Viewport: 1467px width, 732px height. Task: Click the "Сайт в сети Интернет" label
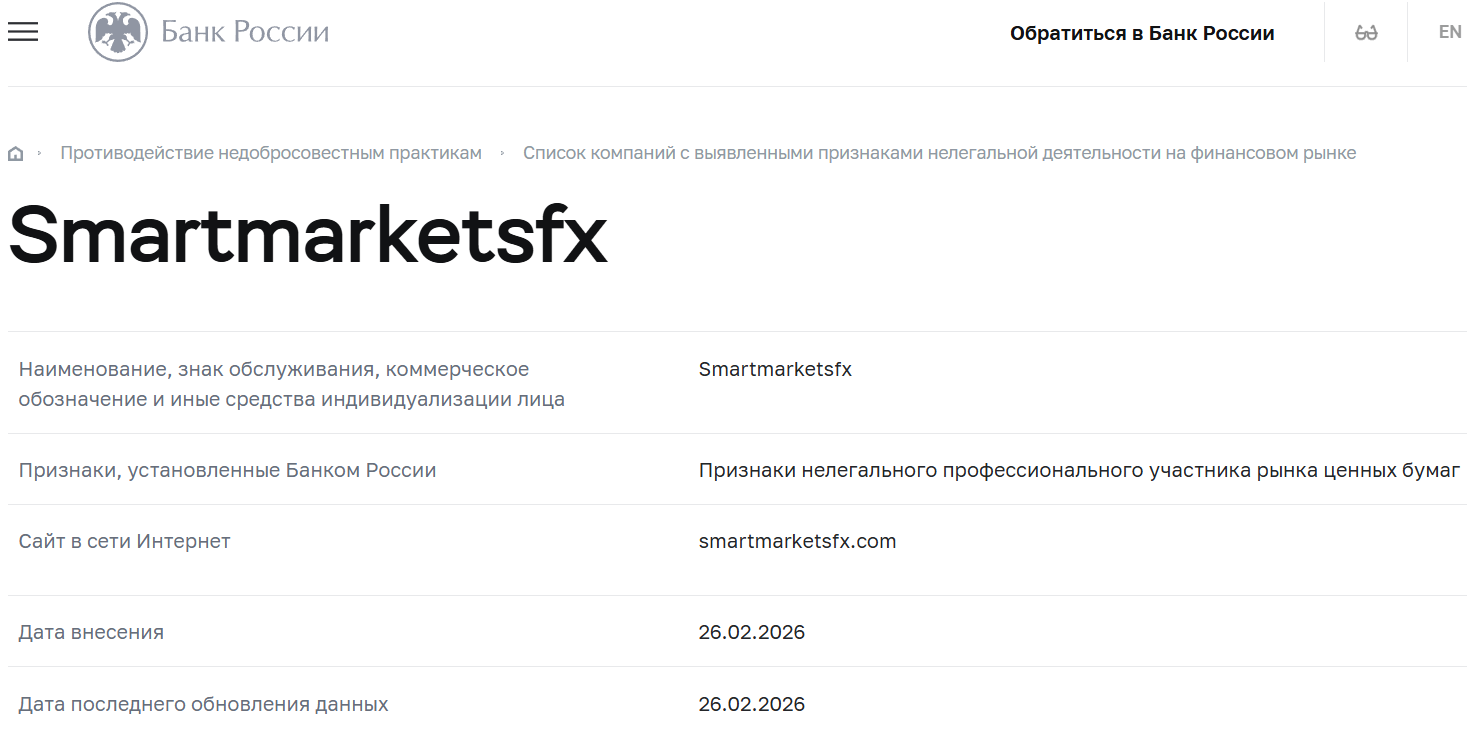(x=123, y=541)
